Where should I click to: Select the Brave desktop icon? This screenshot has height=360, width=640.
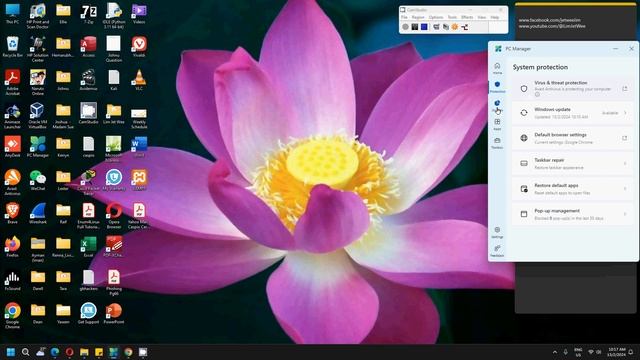pyautogui.click(x=12, y=213)
